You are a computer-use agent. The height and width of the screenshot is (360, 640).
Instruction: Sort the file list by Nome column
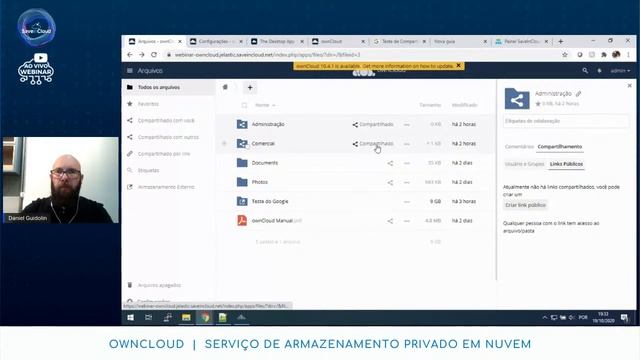coord(265,105)
